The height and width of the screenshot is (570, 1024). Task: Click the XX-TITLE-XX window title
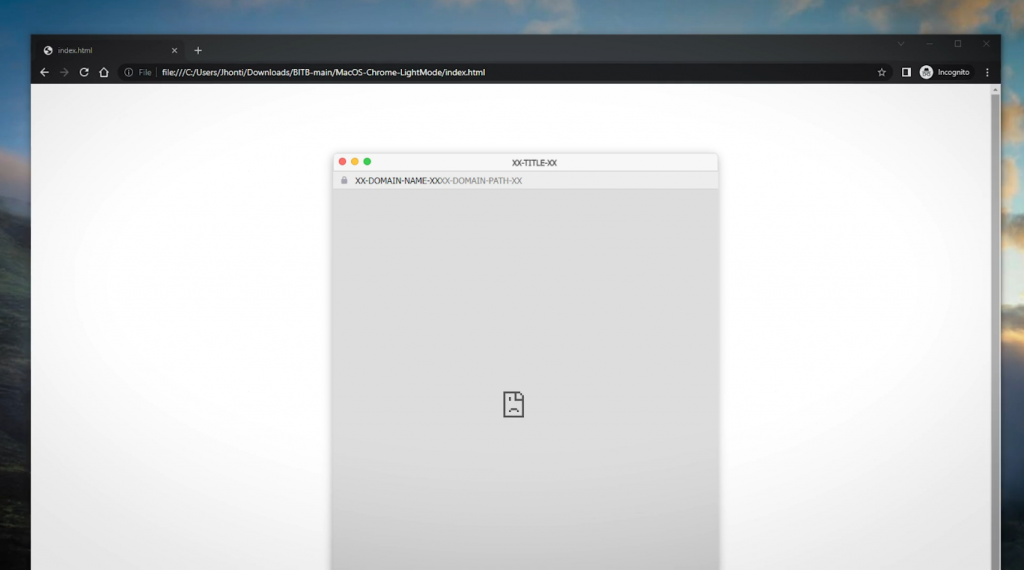534,163
